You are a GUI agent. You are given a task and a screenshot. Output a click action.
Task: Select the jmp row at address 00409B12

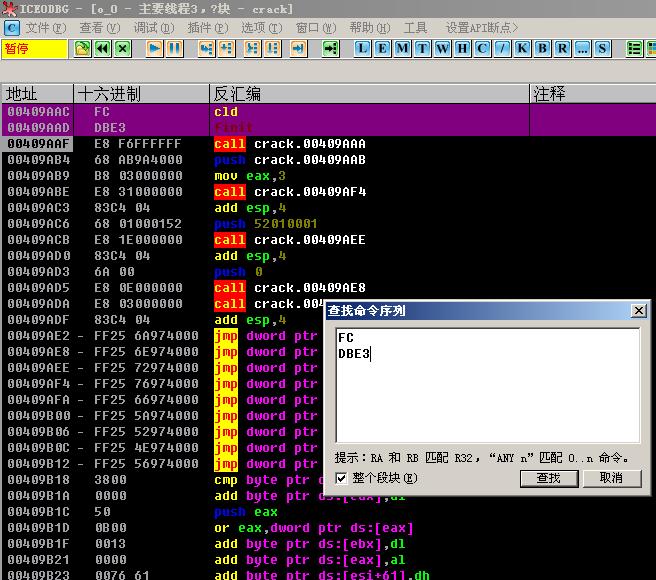[163, 464]
